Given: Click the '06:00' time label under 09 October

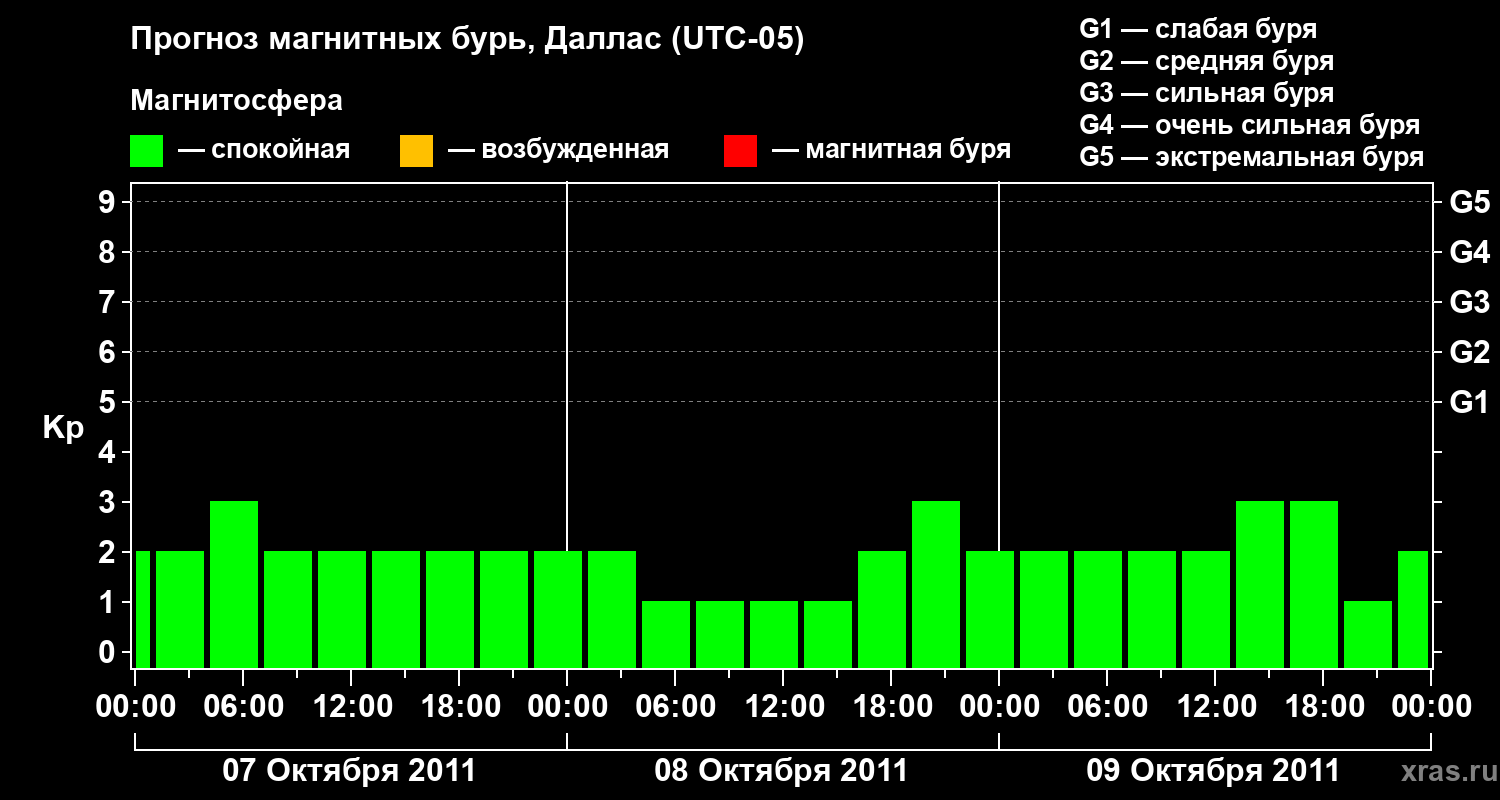Looking at the screenshot, I should (1107, 706).
